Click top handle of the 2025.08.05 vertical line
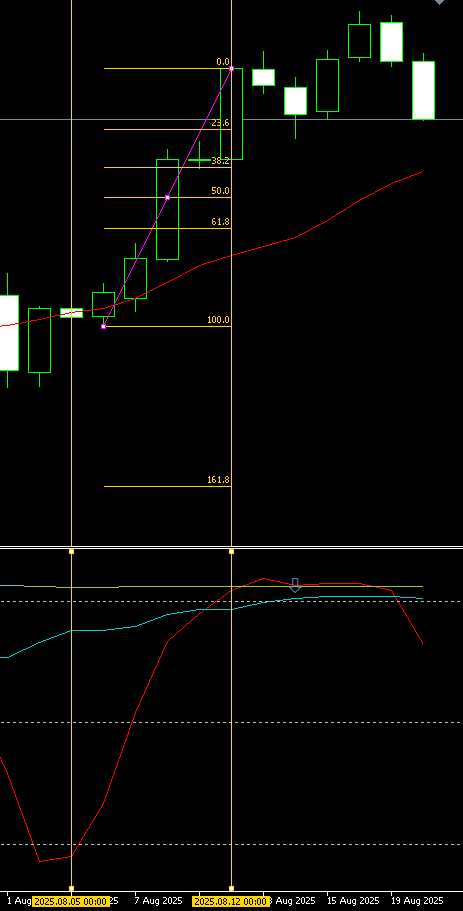Image resolution: width=463 pixels, height=911 pixels. point(71,551)
